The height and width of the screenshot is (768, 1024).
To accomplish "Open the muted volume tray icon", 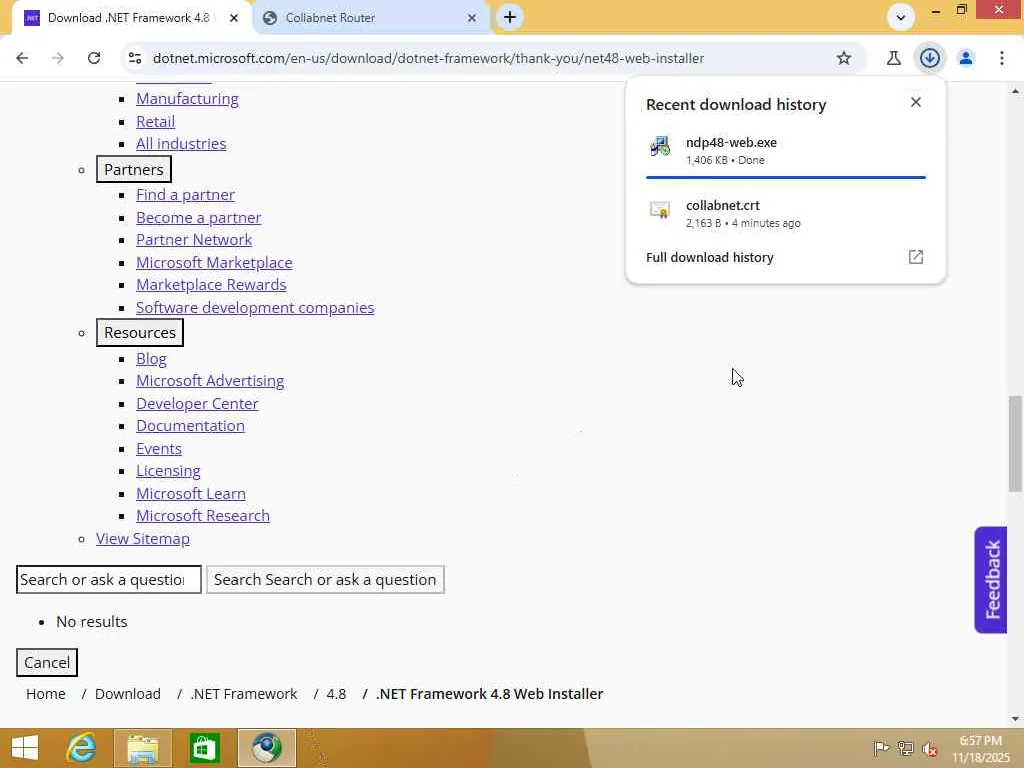I will click(929, 748).
